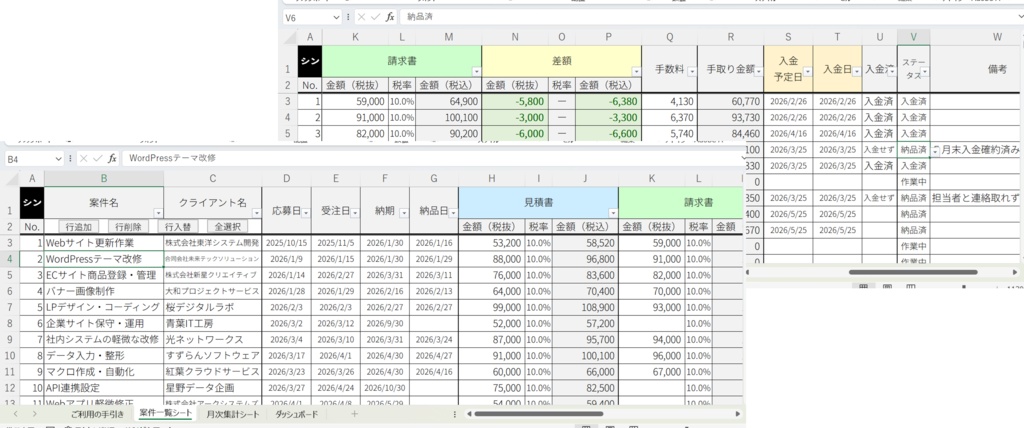Select row 7 header in front window
This screenshot has height=428, width=1024.
(10, 306)
